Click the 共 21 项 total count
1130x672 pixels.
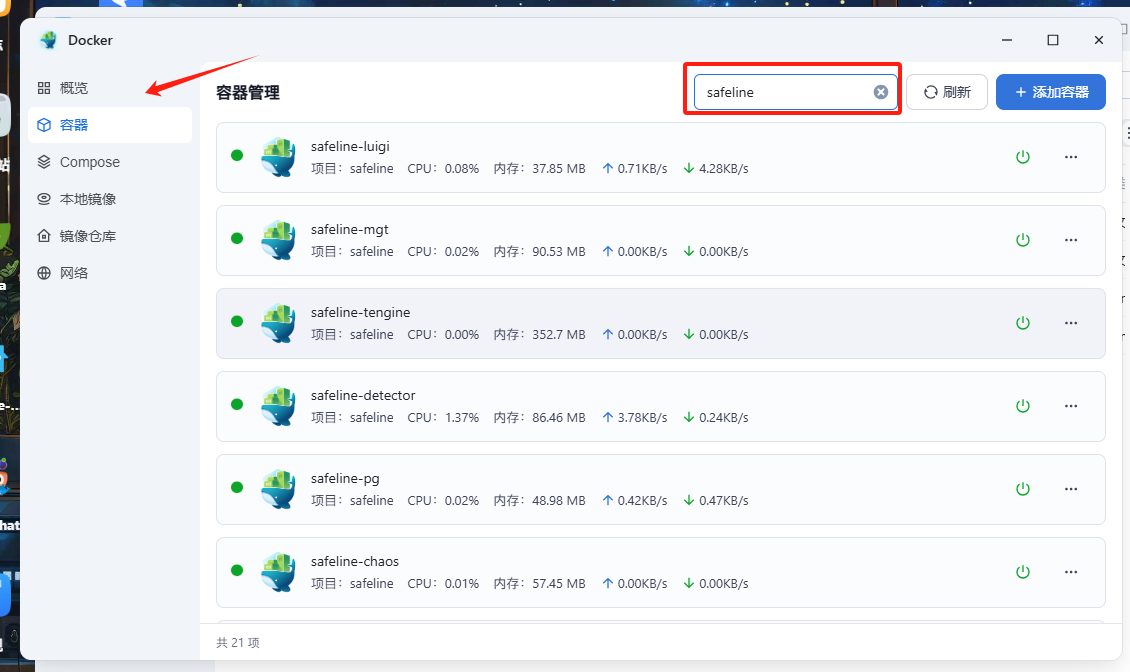238,642
